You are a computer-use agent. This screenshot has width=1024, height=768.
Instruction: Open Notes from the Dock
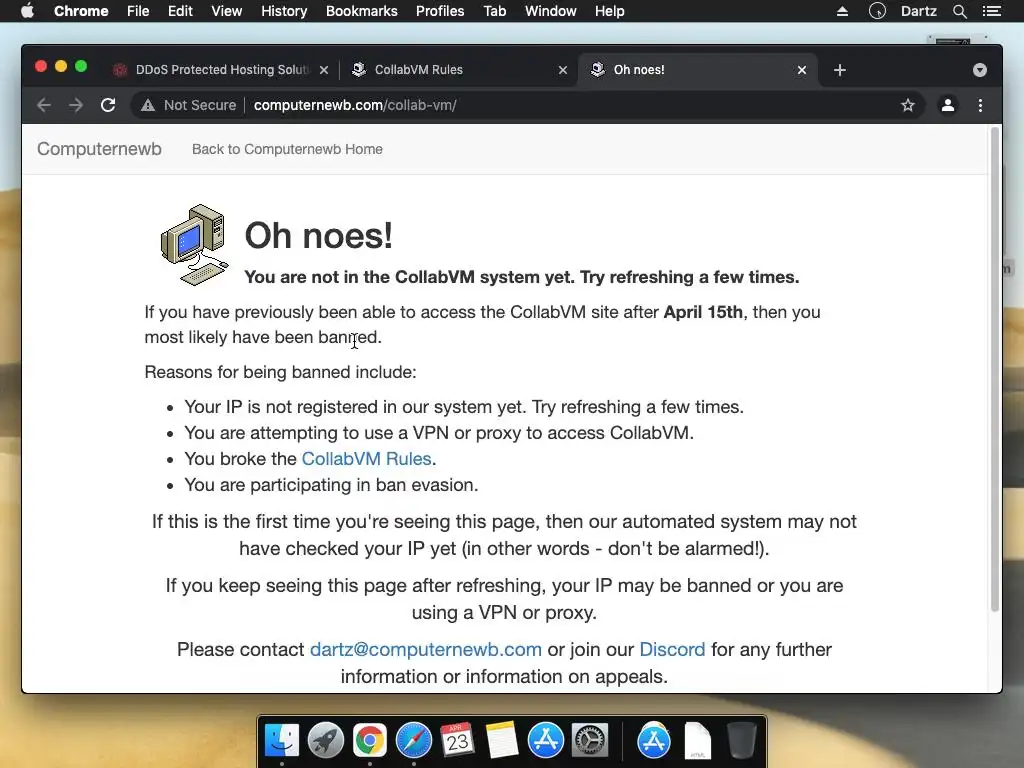pos(502,740)
